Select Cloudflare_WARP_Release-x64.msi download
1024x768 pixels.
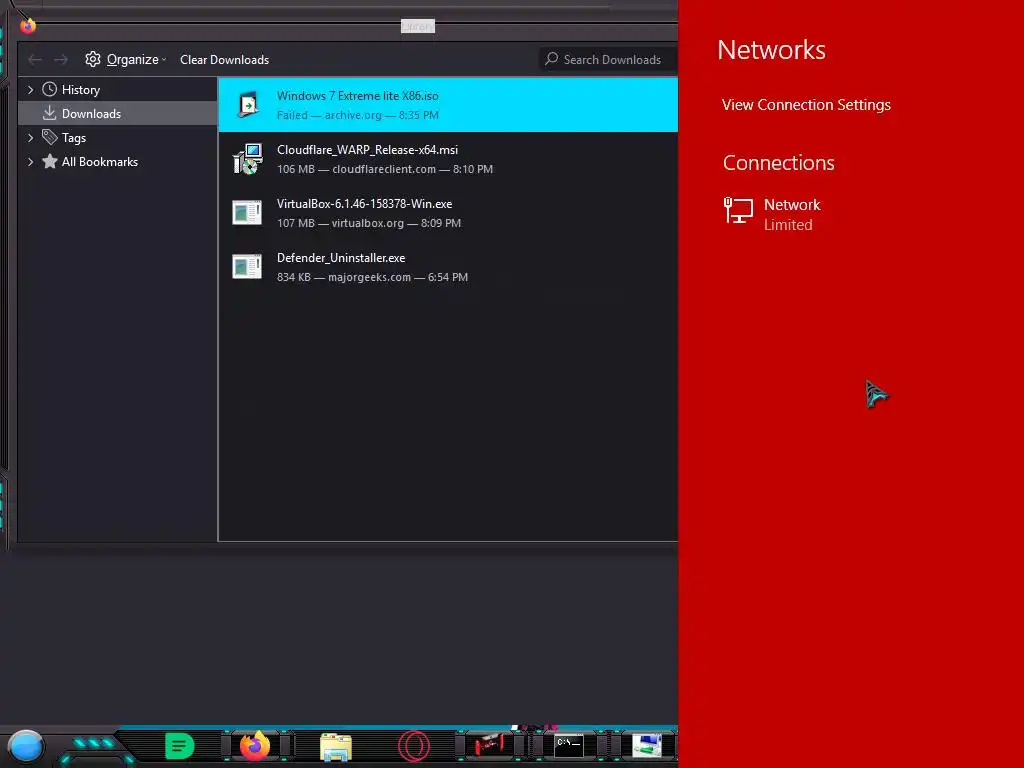448,159
